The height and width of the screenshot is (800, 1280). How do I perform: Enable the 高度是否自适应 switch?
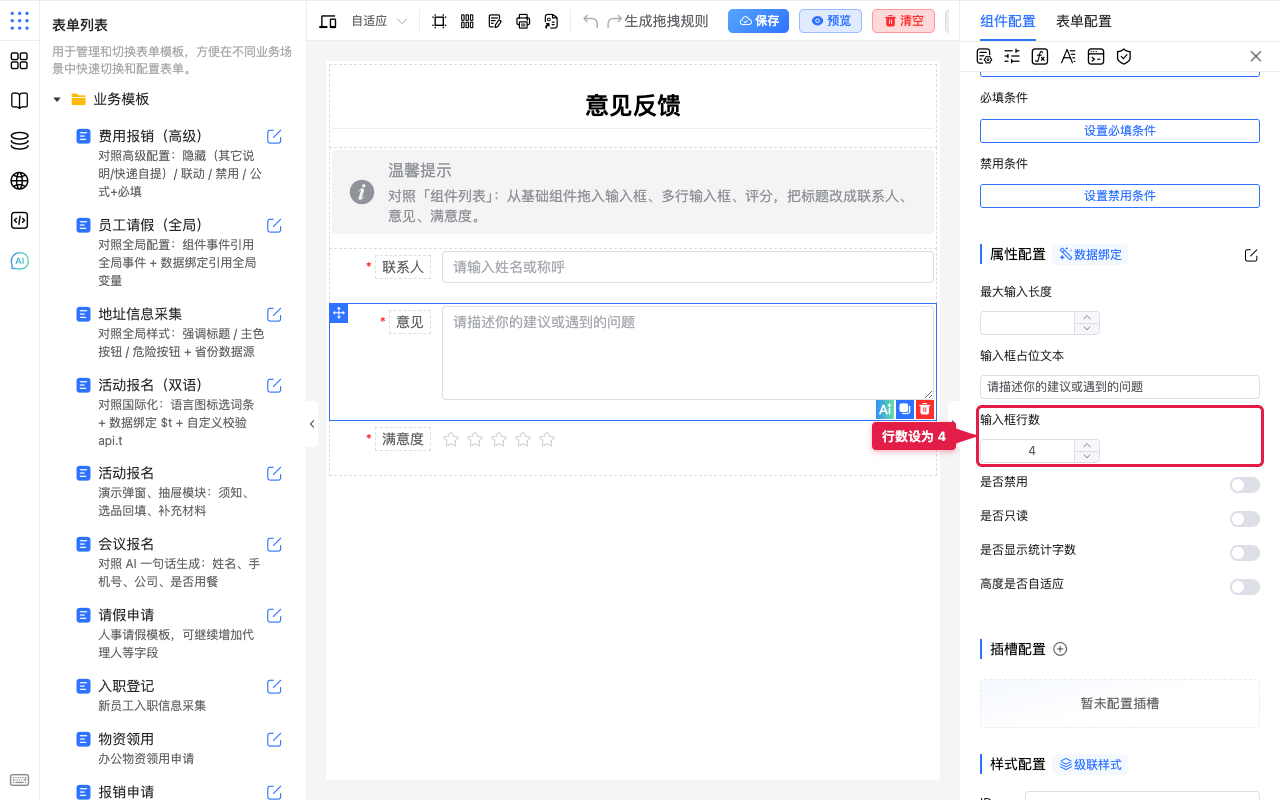click(x=1245, y=587)
